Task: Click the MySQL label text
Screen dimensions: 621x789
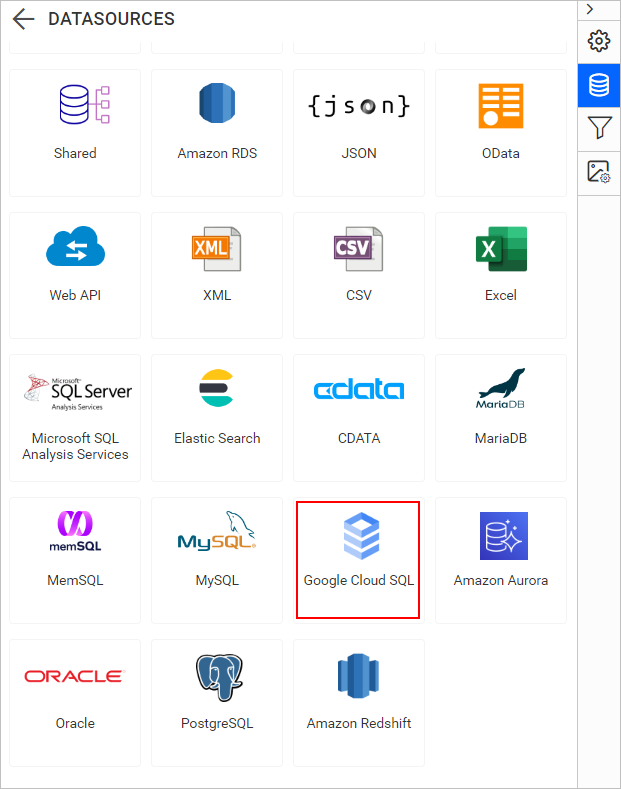Action: (x=217, y=580)
